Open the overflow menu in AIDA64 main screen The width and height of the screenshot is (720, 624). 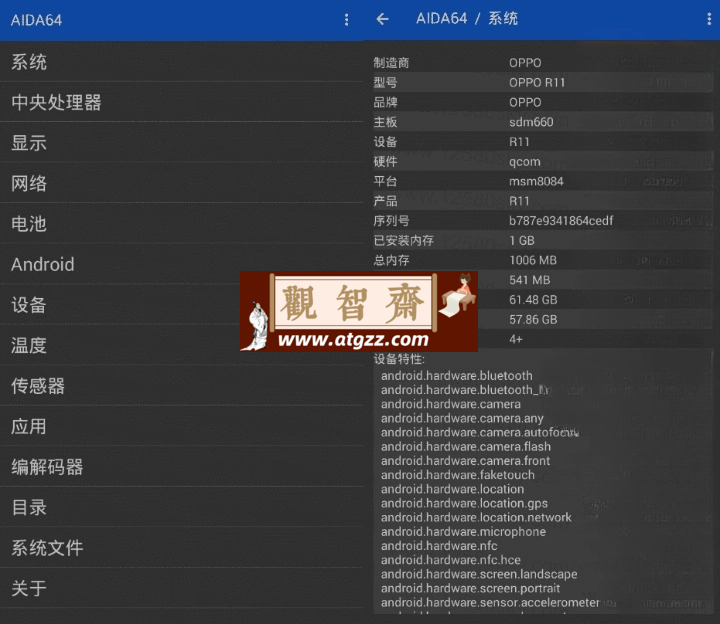pos(346,20)
